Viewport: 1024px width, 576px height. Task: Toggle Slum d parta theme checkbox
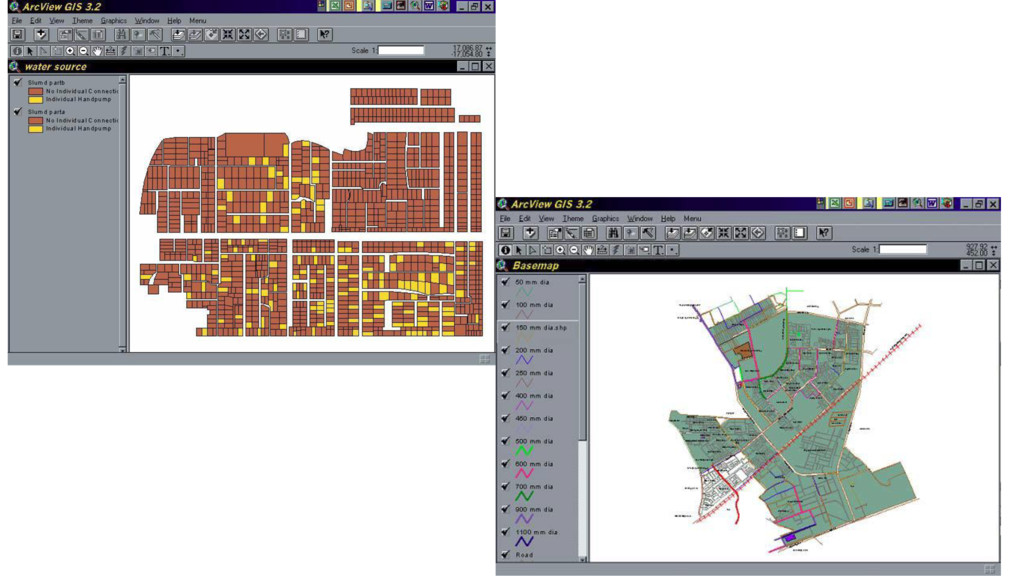coord(18,112)
